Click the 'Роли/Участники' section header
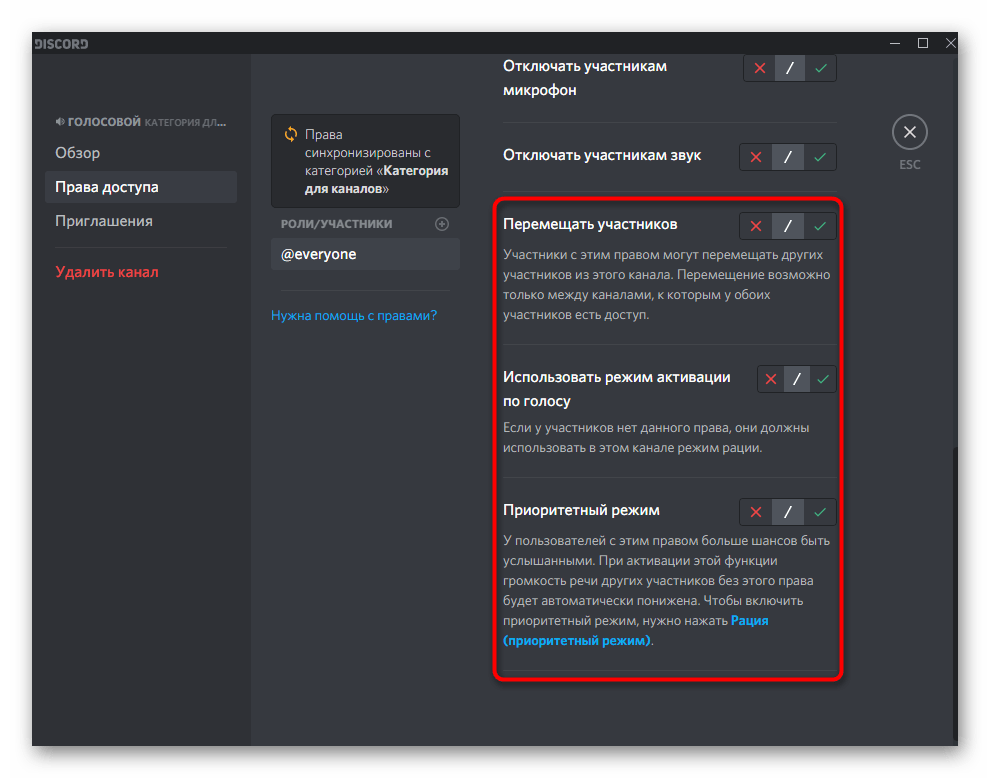Image resolution: width=990 pixels, height=778 pixels. point(337,224)
